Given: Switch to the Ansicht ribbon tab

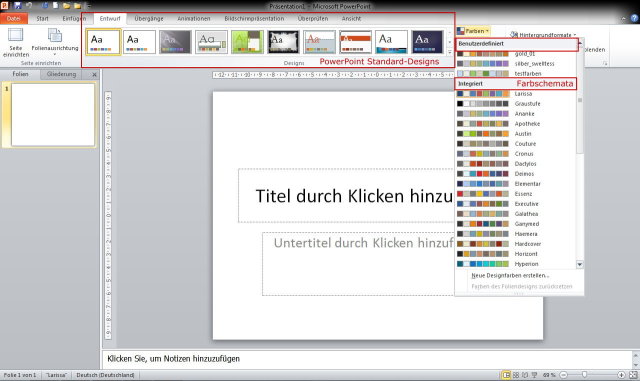Looking at the screenshot, I should pos(351,18).
